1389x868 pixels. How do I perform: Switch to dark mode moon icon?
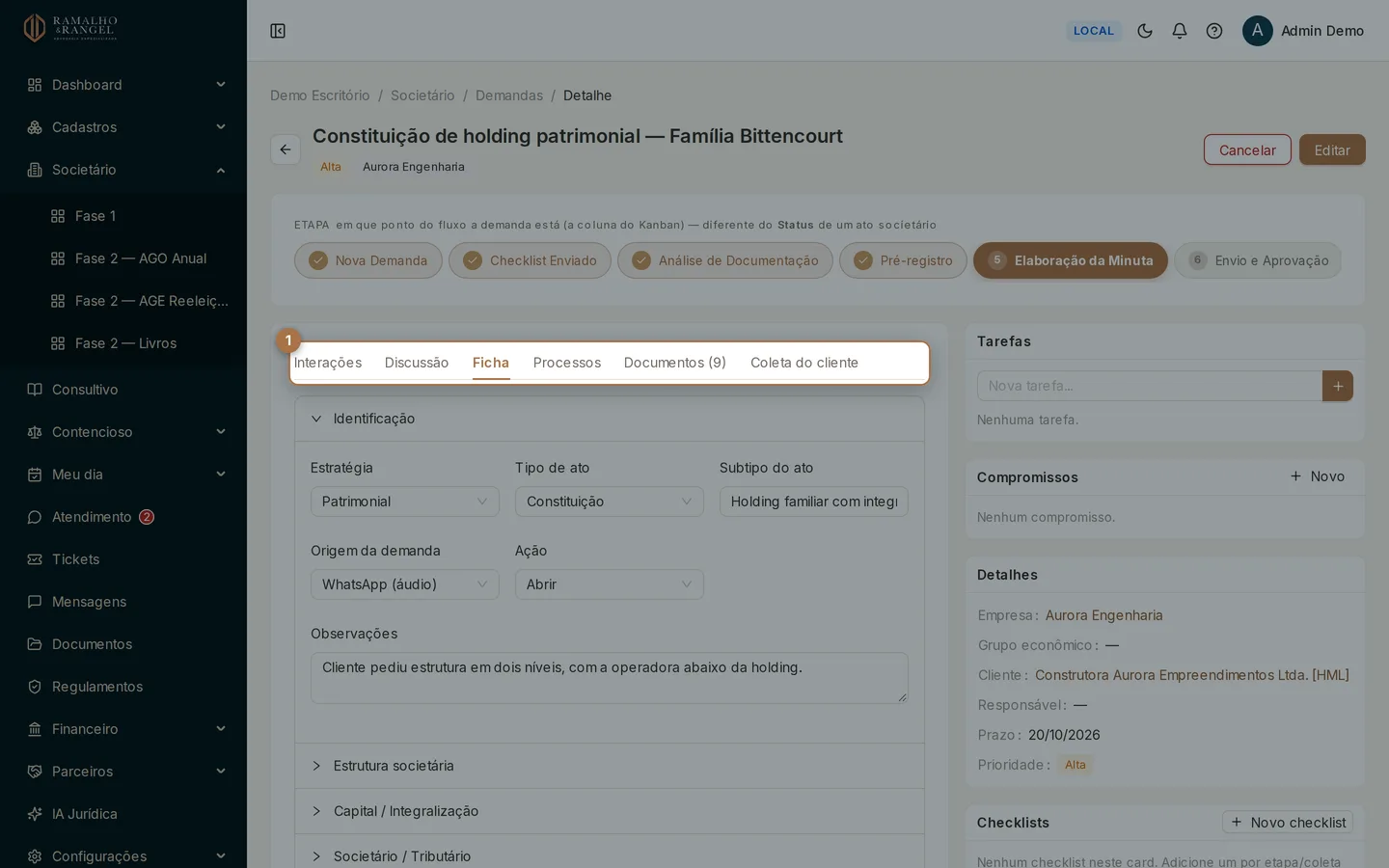click(x=1145, y=31)
